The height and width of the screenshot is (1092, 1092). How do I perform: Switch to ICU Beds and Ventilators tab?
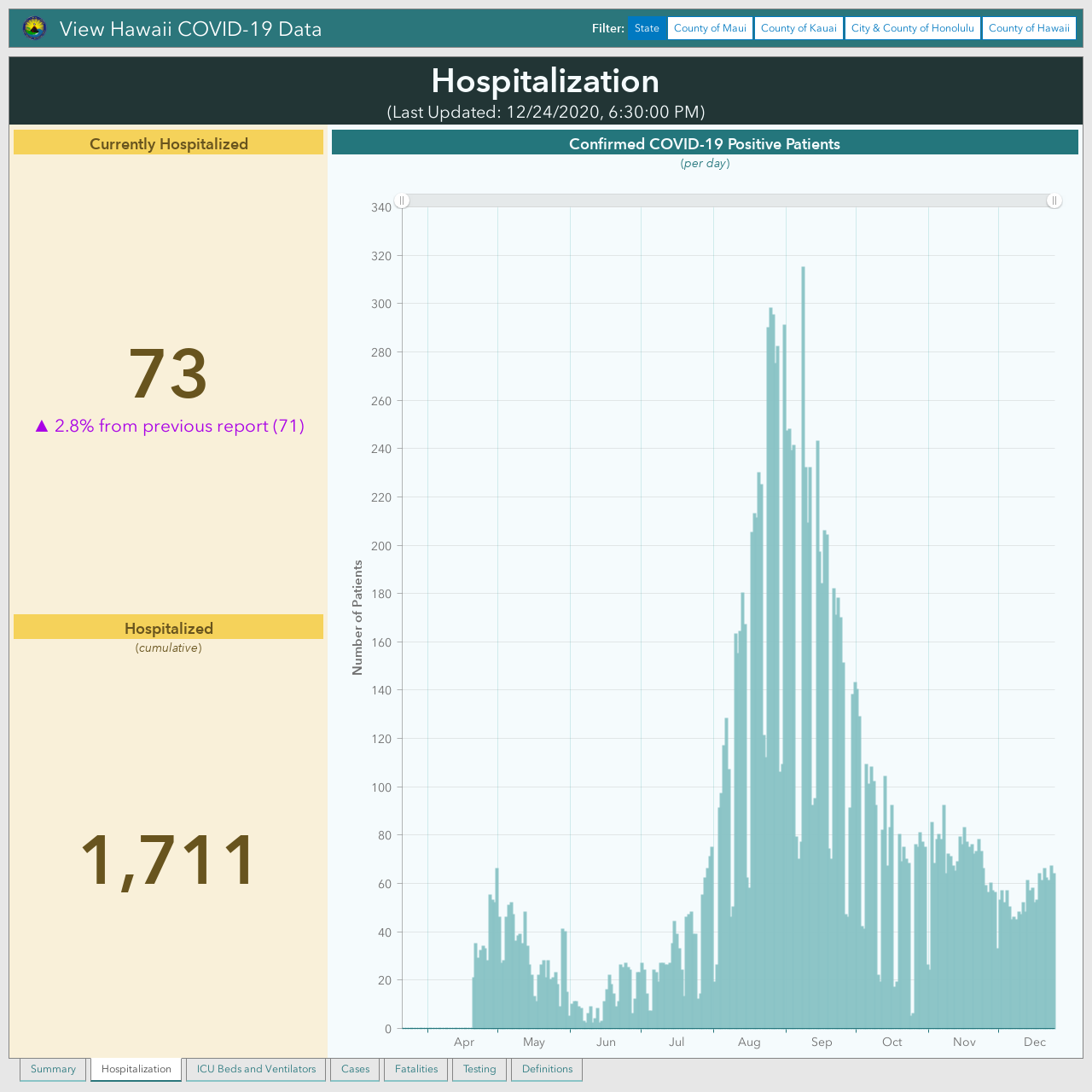pos(256,1069)
